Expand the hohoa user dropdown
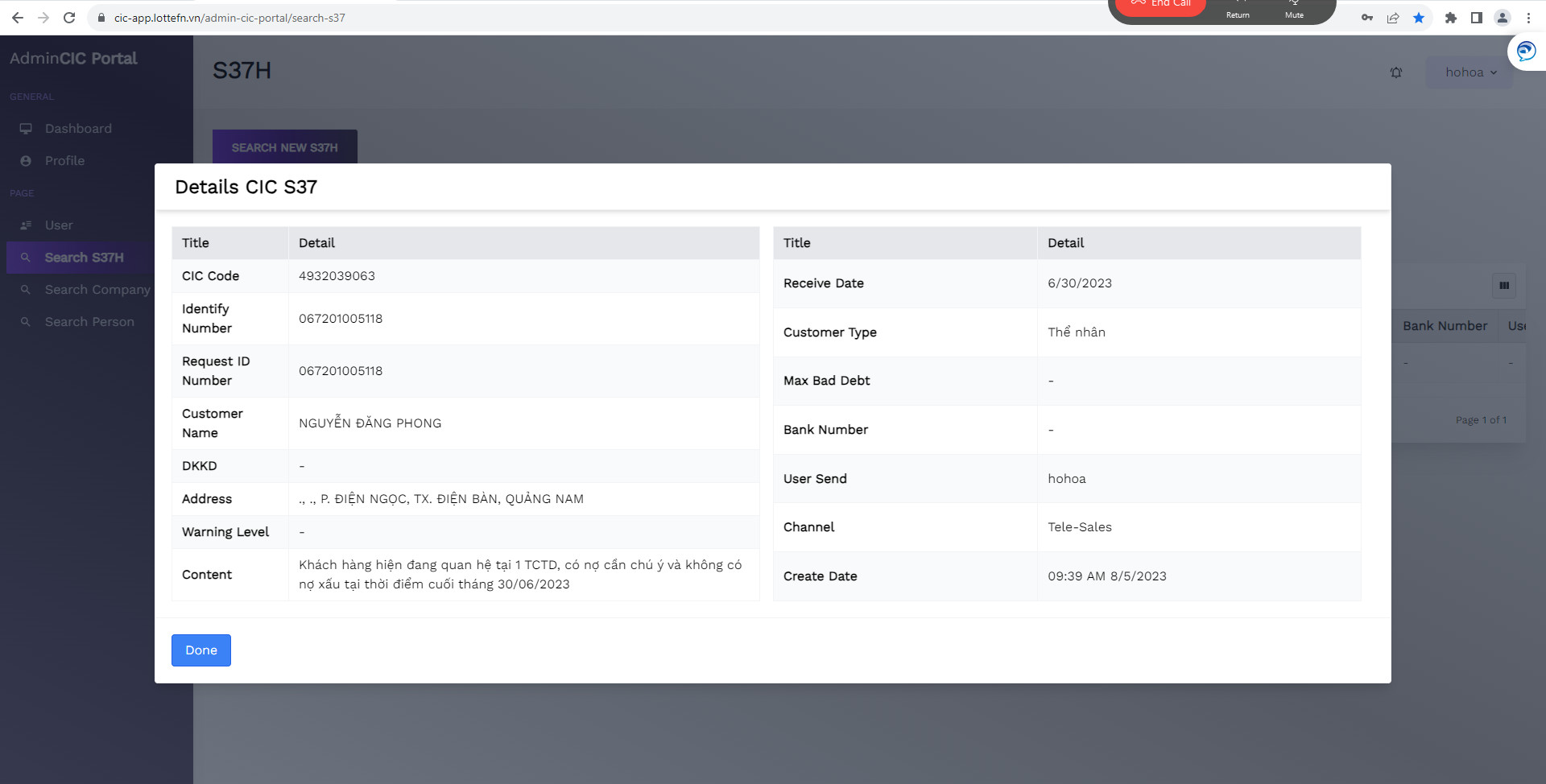The width and height of the screenshot is (1546, 784). pos(1470,72)
